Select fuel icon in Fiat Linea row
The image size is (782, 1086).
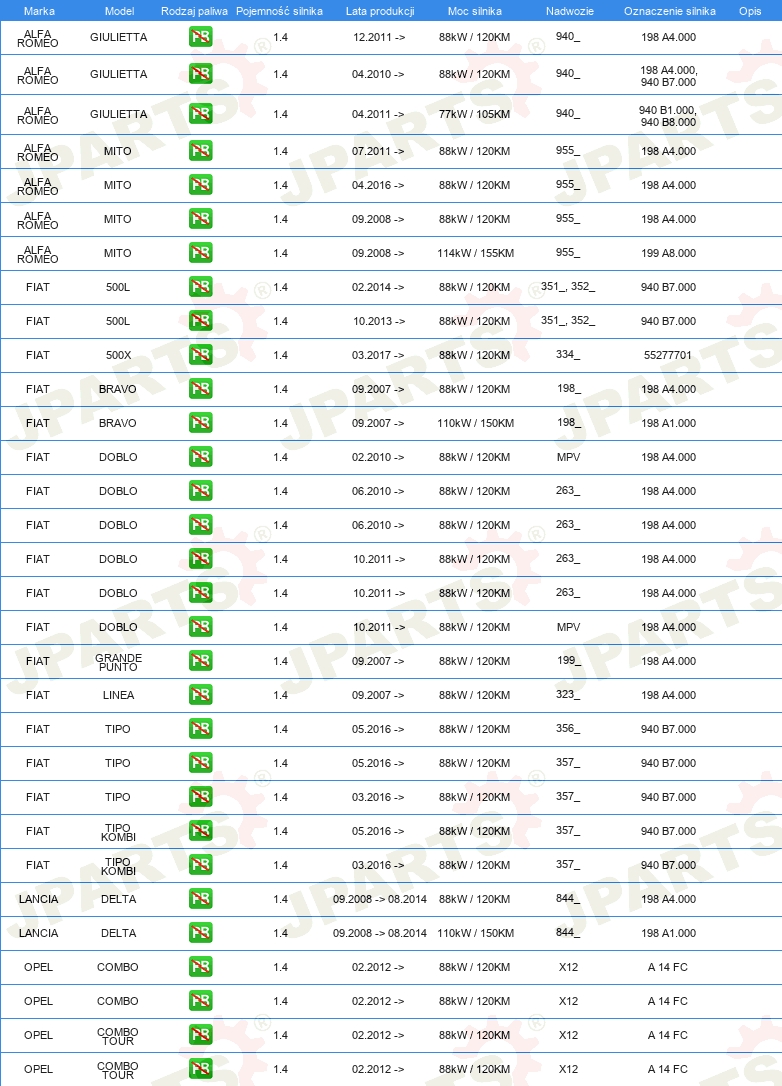pyautogui.click(x=200, y=694)
